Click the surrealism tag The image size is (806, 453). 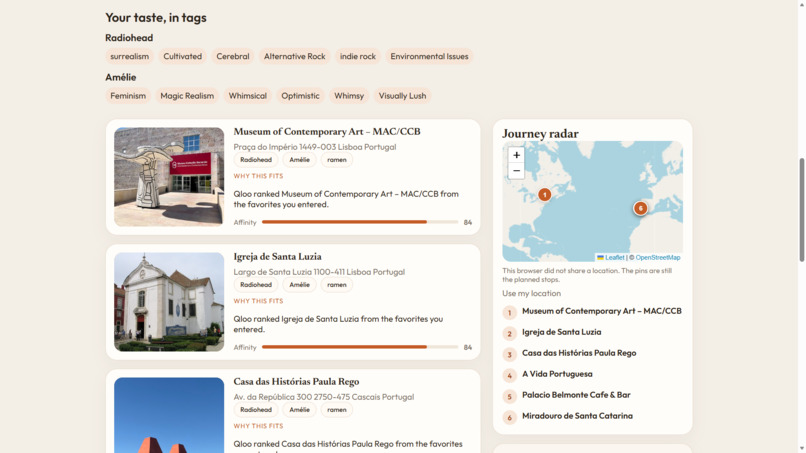tap(130, 57)
